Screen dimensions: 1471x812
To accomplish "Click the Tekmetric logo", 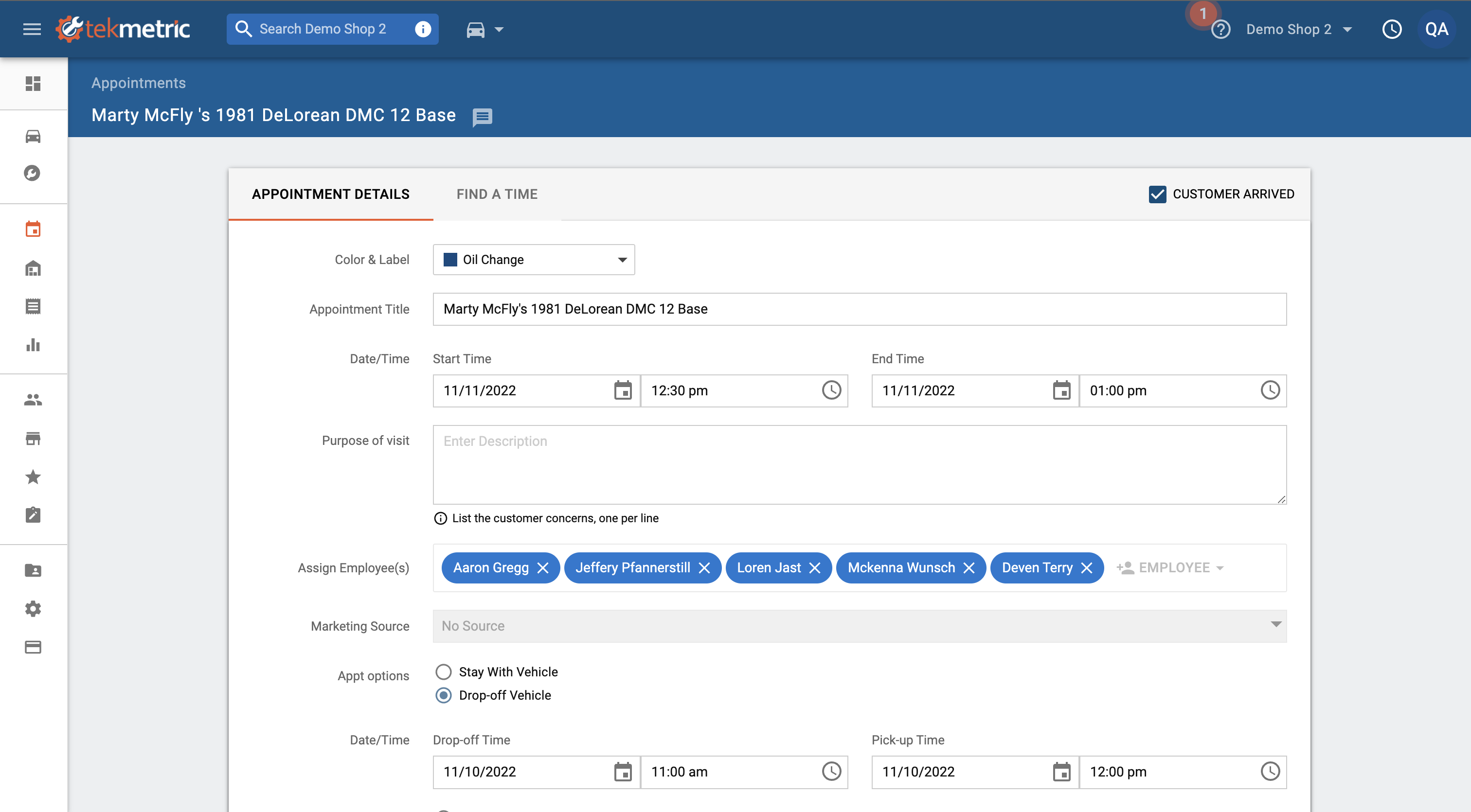I will 123,29.
